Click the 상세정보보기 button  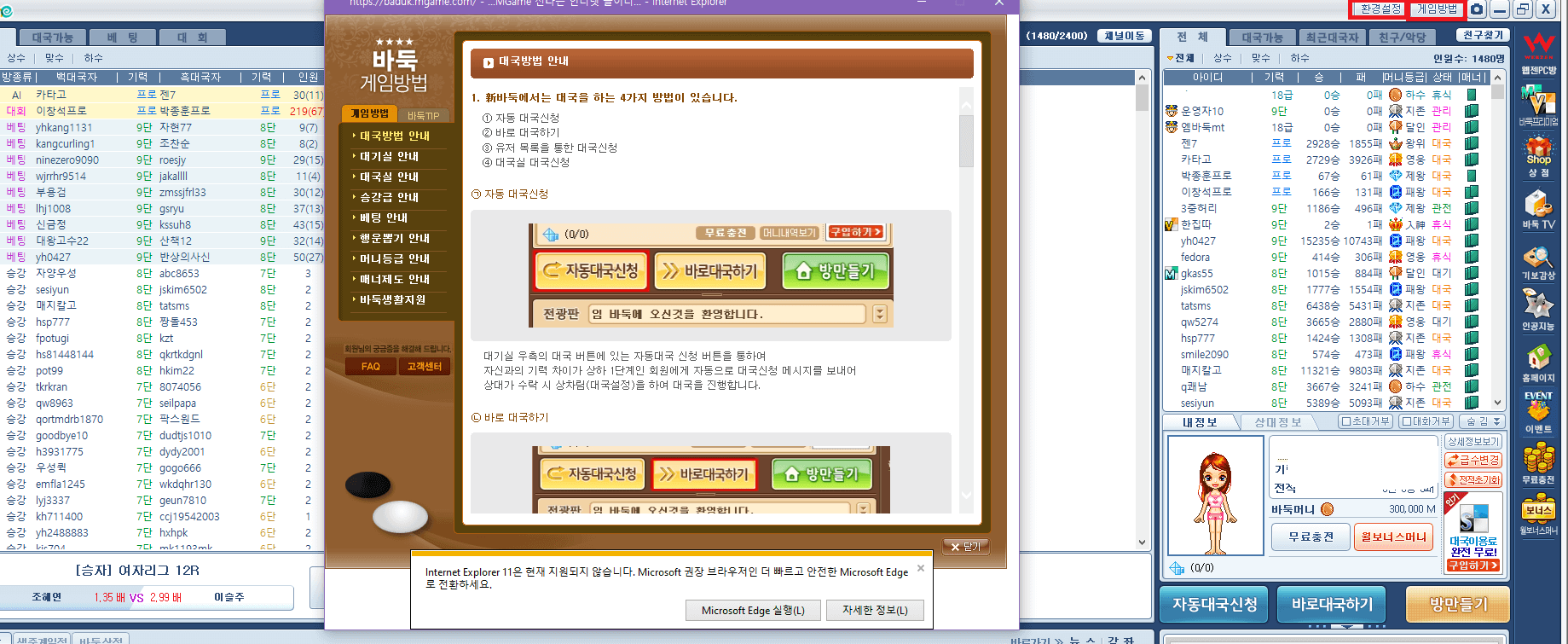point(1473,442)
